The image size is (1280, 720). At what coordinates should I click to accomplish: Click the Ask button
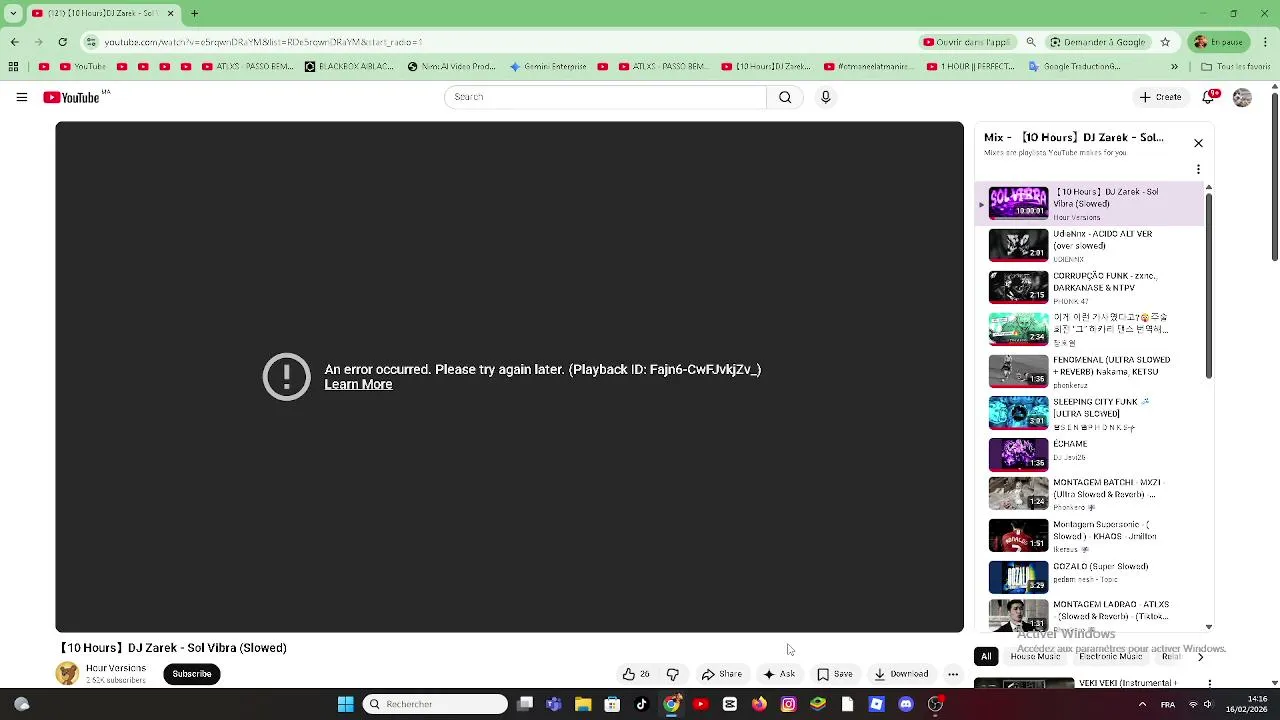[x=779, y=674]
